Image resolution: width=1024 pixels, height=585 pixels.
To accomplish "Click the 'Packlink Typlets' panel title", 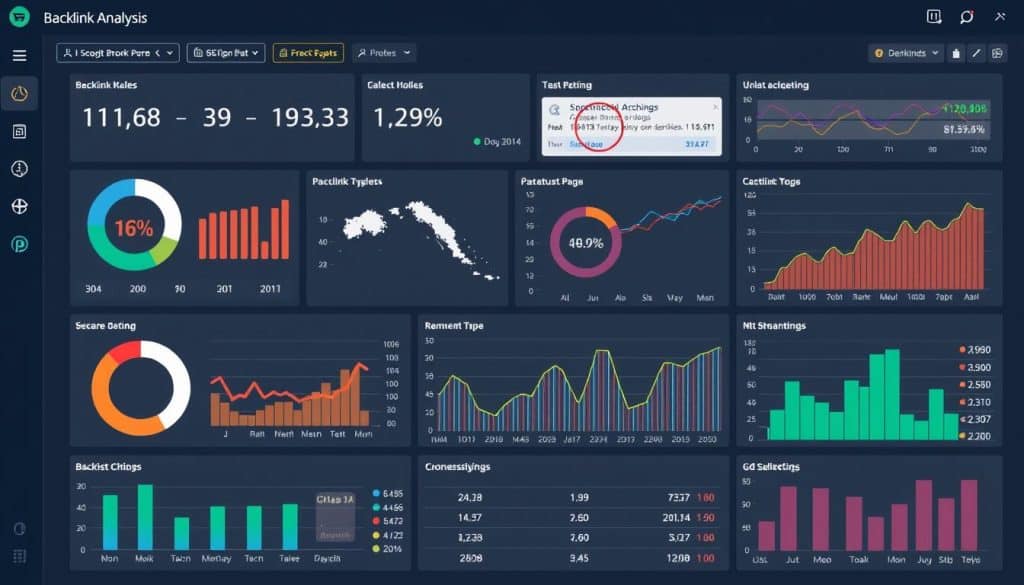I will pyautogui.click(x=347, y=182).
